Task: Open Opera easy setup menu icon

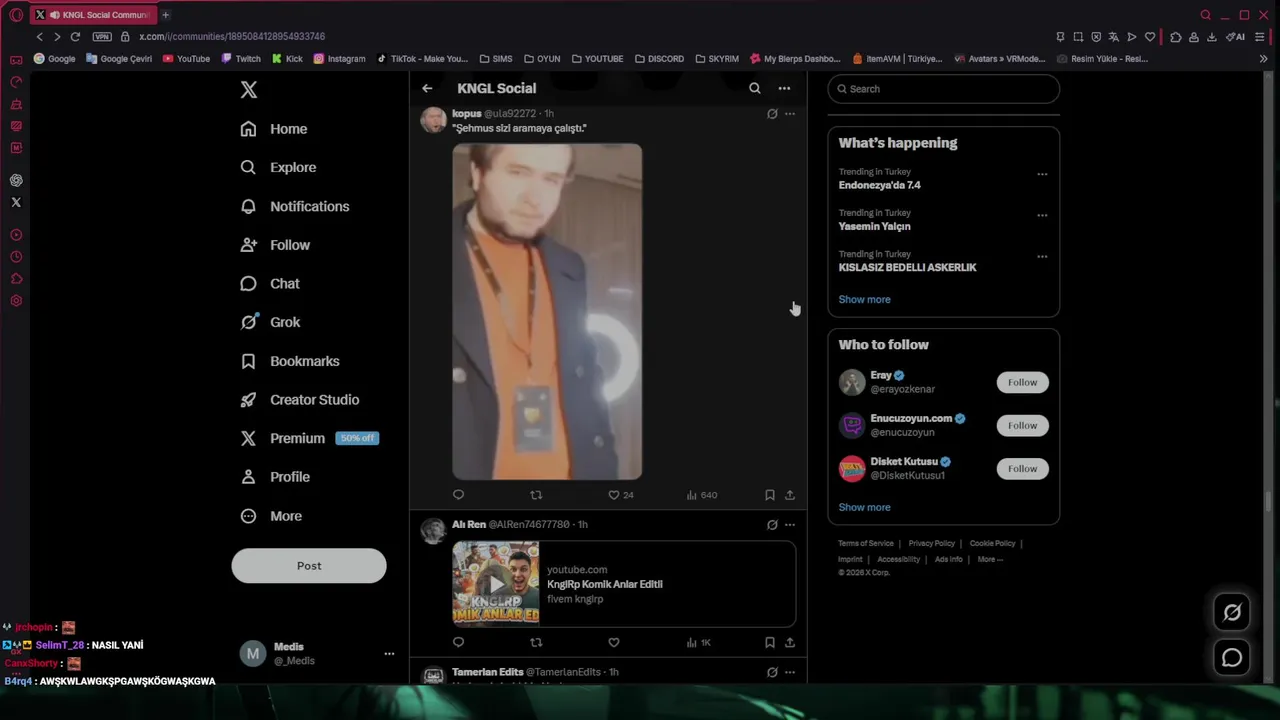Action: [x=1260, y=37]
